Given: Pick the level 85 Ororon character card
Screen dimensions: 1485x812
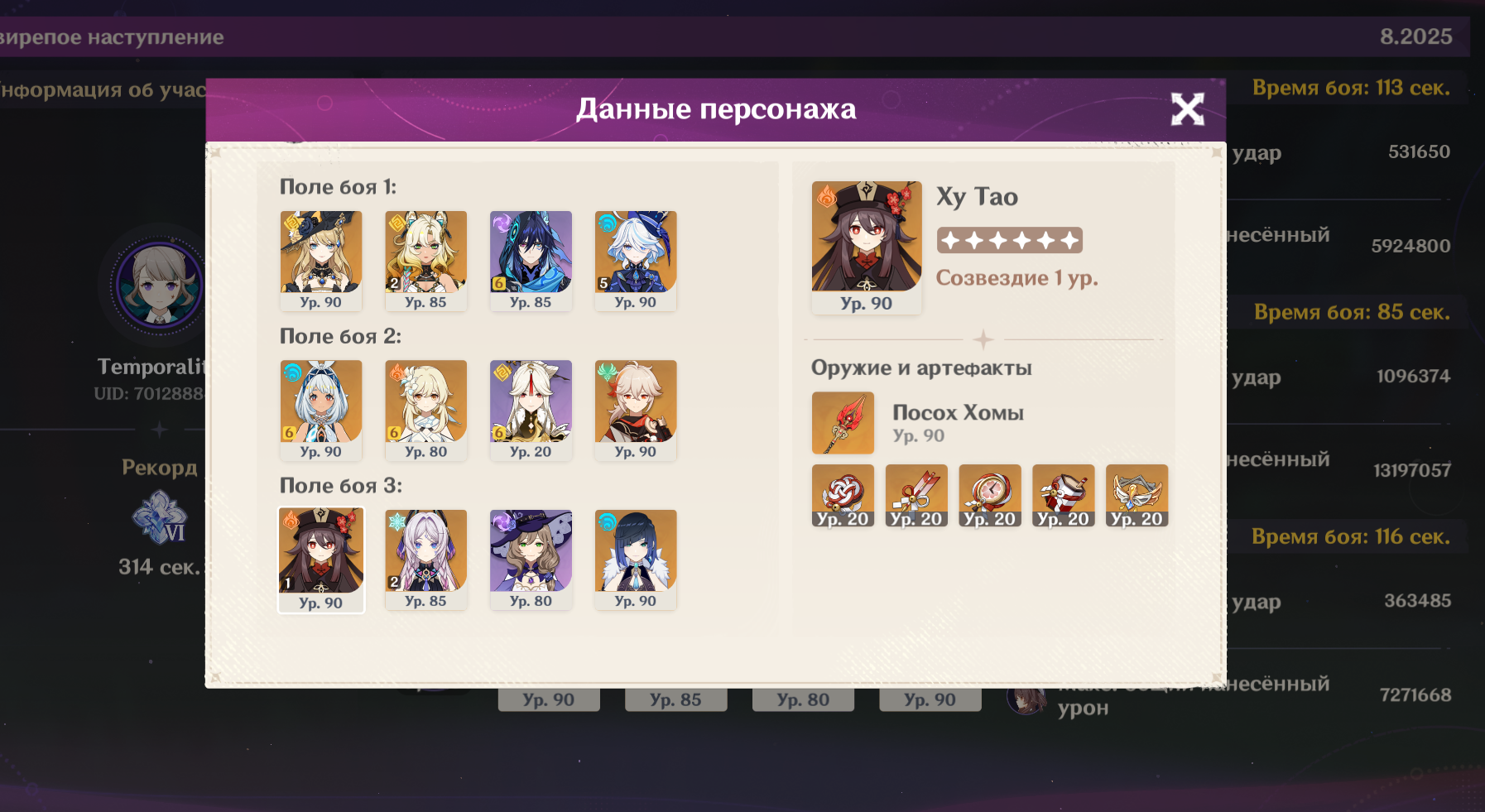Looking at the screenshot, I should pos(531,261).
